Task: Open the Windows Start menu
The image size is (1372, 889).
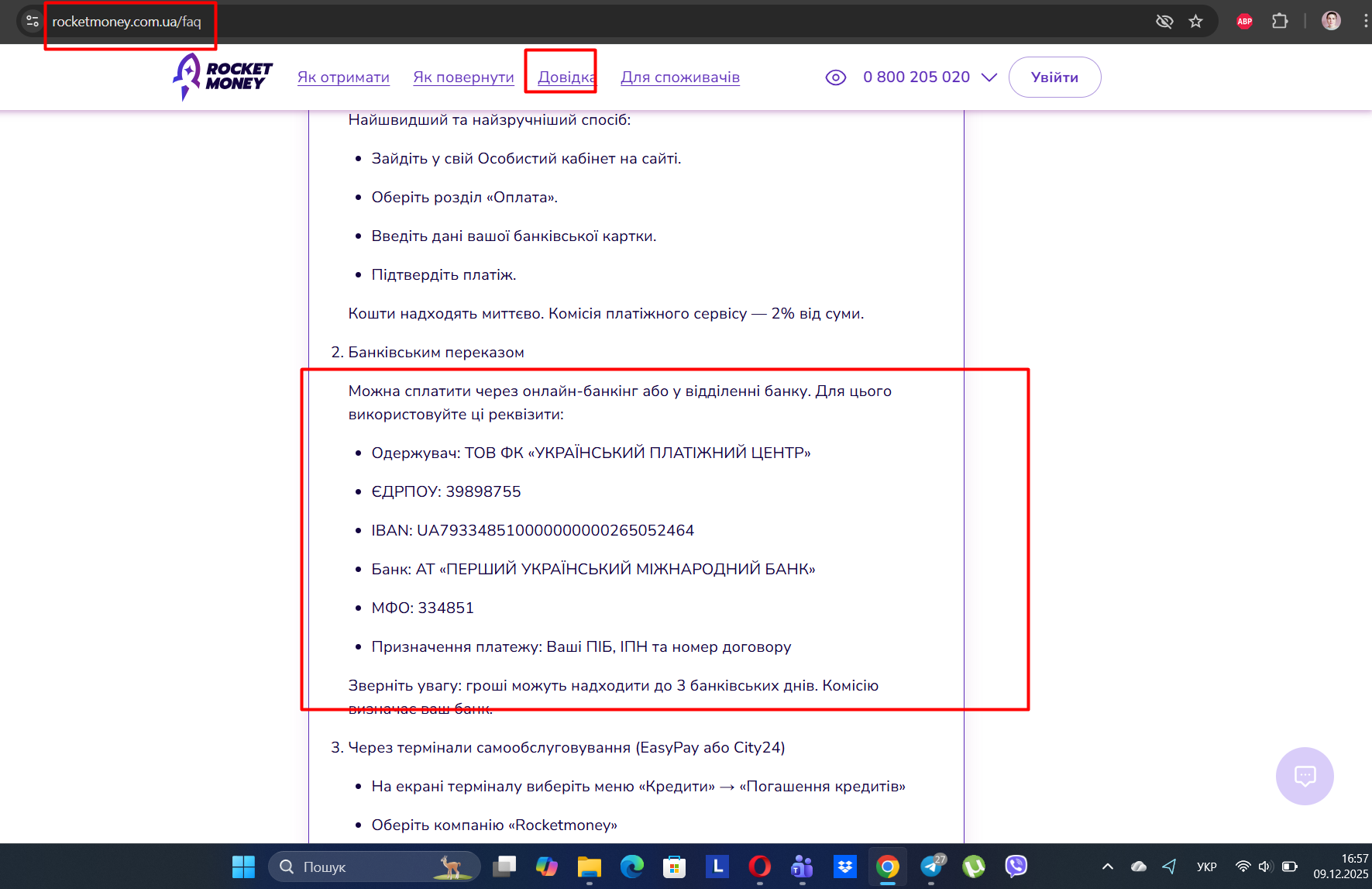Action: tap(243, 867)
